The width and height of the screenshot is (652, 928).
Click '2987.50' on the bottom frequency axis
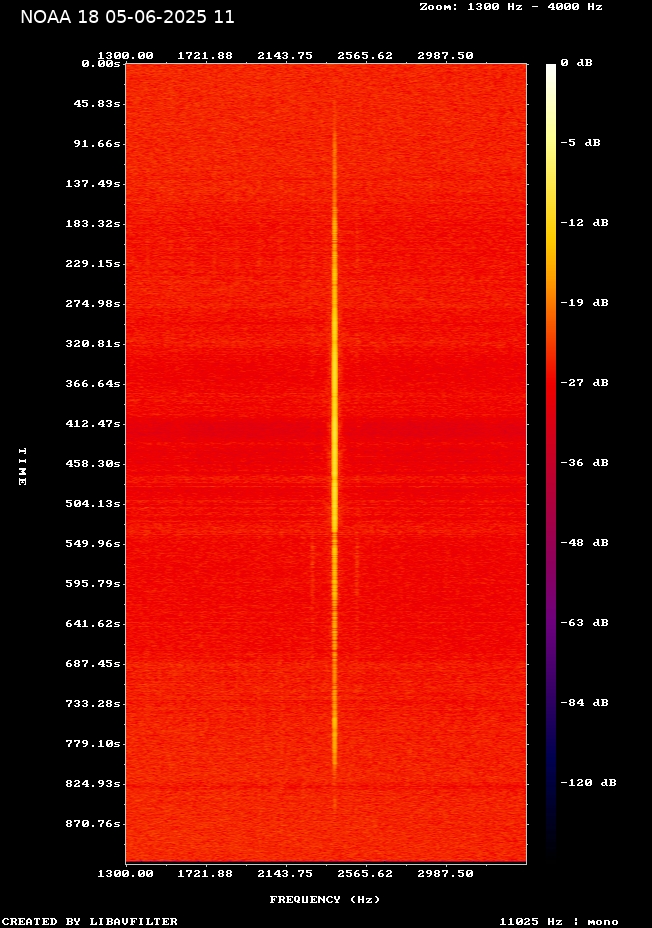point(445,874)
